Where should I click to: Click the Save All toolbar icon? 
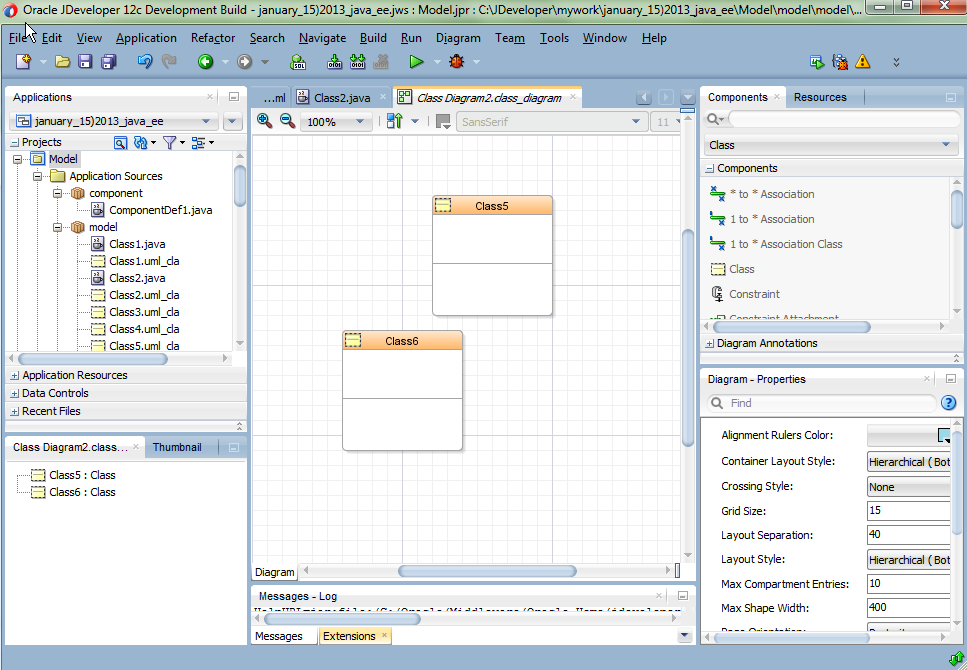point(109,61)
